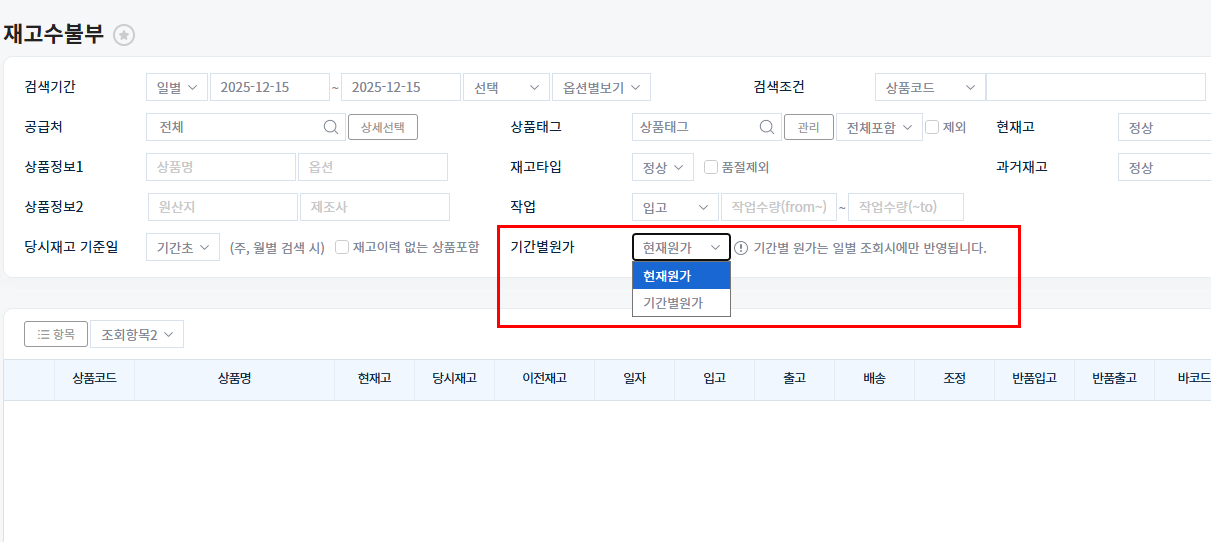Toggle the 제외 checkbox for 상품태그
The width and height of the screenshot is (1211, 542).
pyautogui.click(x=932, y=127)
